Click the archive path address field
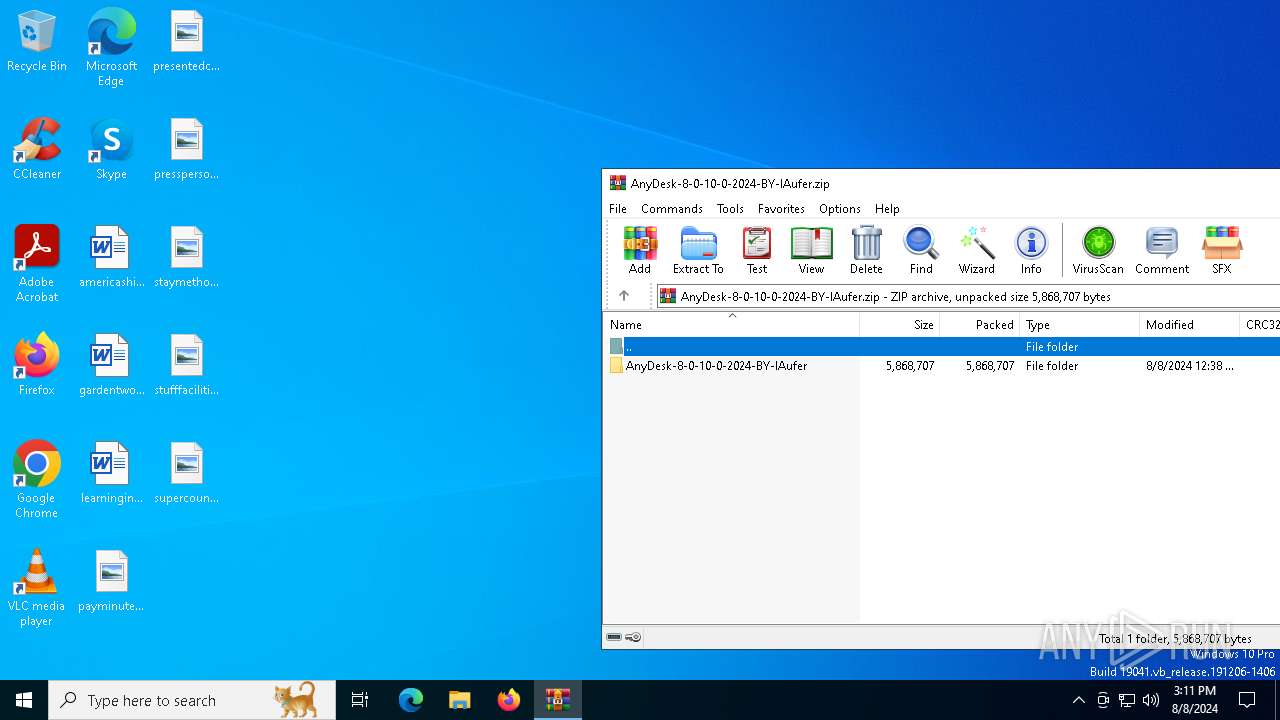The width and height of the screenshot is (1280, 720). click(x=968, y=296)
